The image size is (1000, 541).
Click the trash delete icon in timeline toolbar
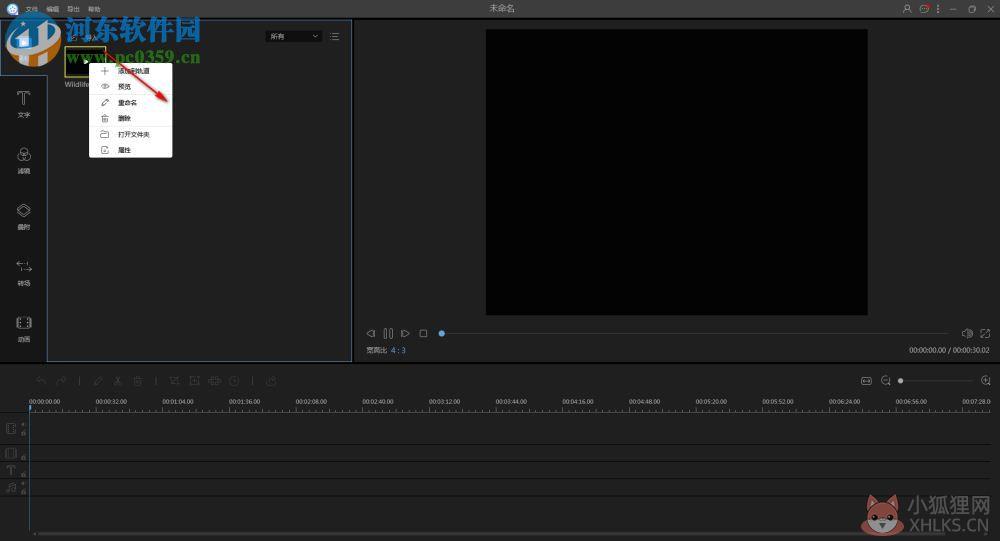[137, 381]
